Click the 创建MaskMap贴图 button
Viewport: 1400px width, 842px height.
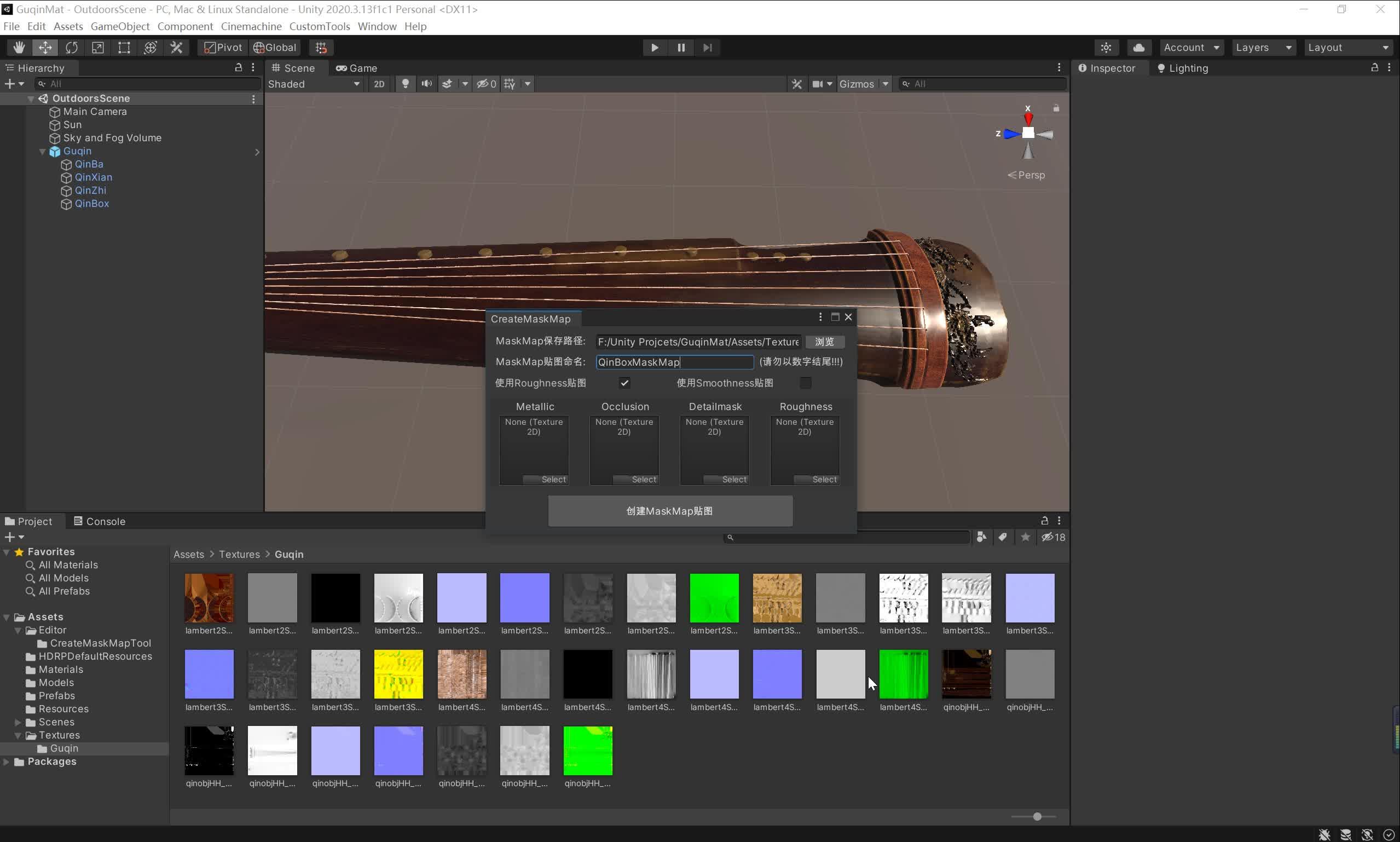[670, 511]
